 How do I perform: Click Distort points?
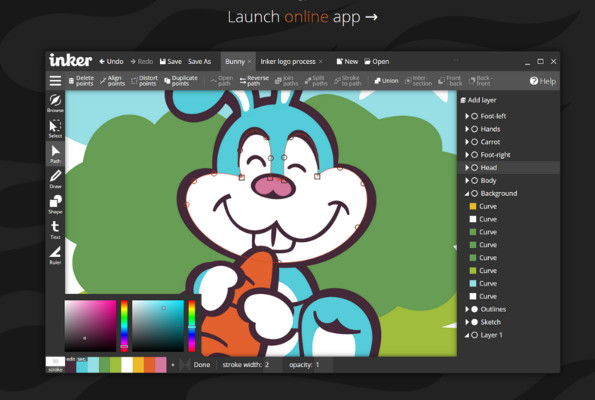[x=144, y=81]
